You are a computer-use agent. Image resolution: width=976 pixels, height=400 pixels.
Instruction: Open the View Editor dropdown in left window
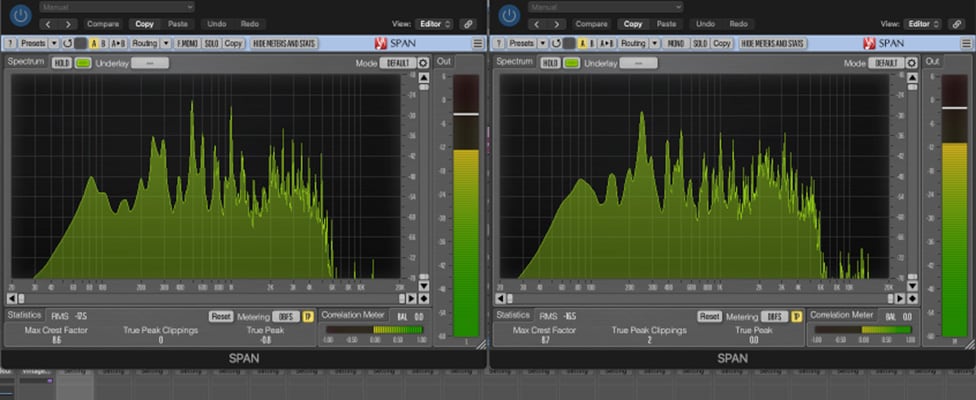(434, 24)
